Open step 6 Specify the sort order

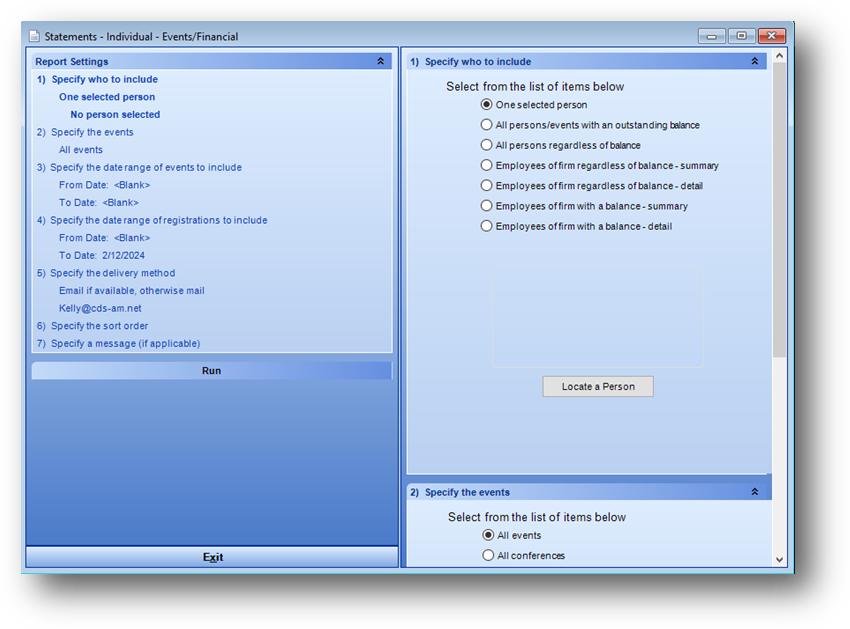click(x=92, y=326)
